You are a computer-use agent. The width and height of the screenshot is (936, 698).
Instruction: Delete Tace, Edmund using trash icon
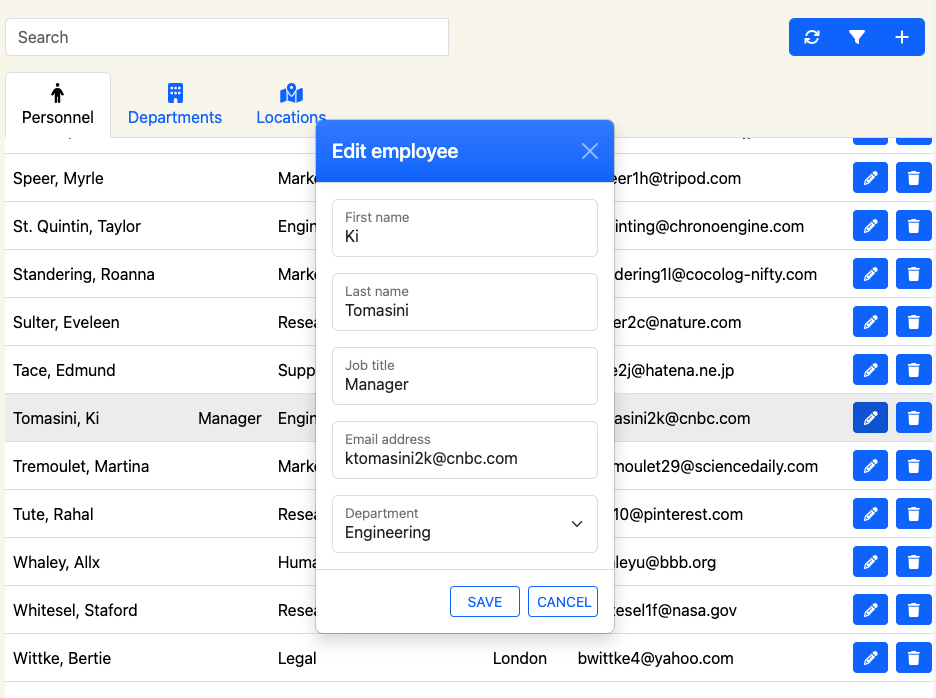click(x=913, y=370)
